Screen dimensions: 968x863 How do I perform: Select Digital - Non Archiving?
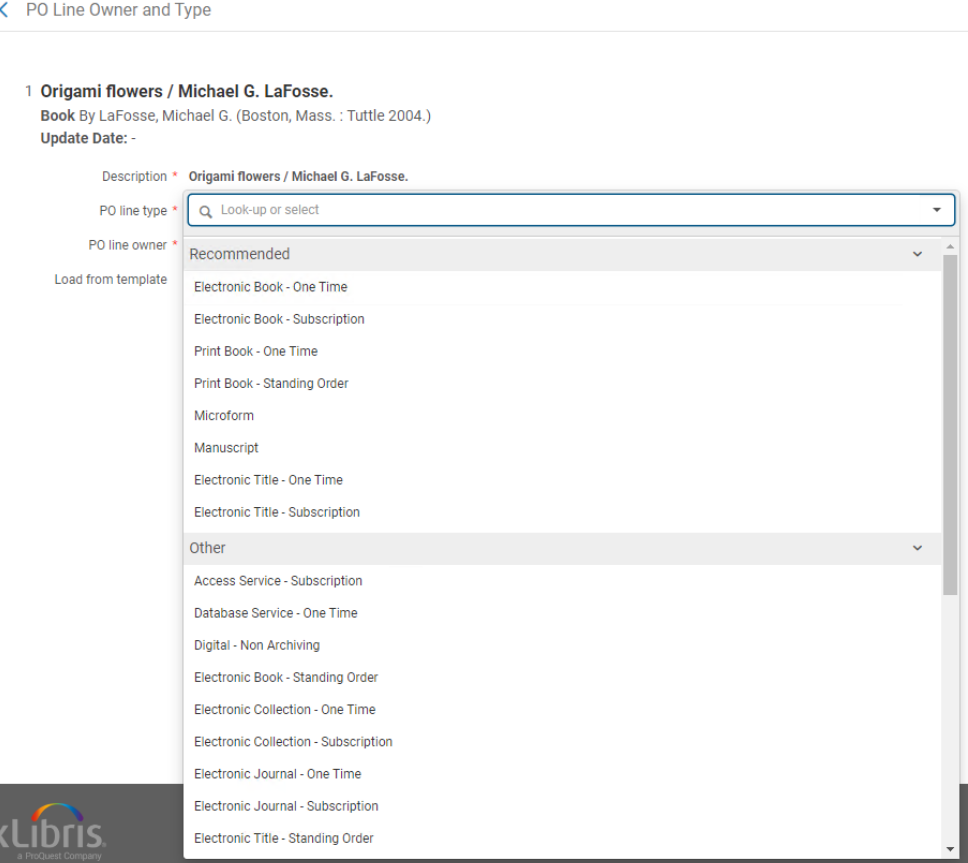pos(562,645)
